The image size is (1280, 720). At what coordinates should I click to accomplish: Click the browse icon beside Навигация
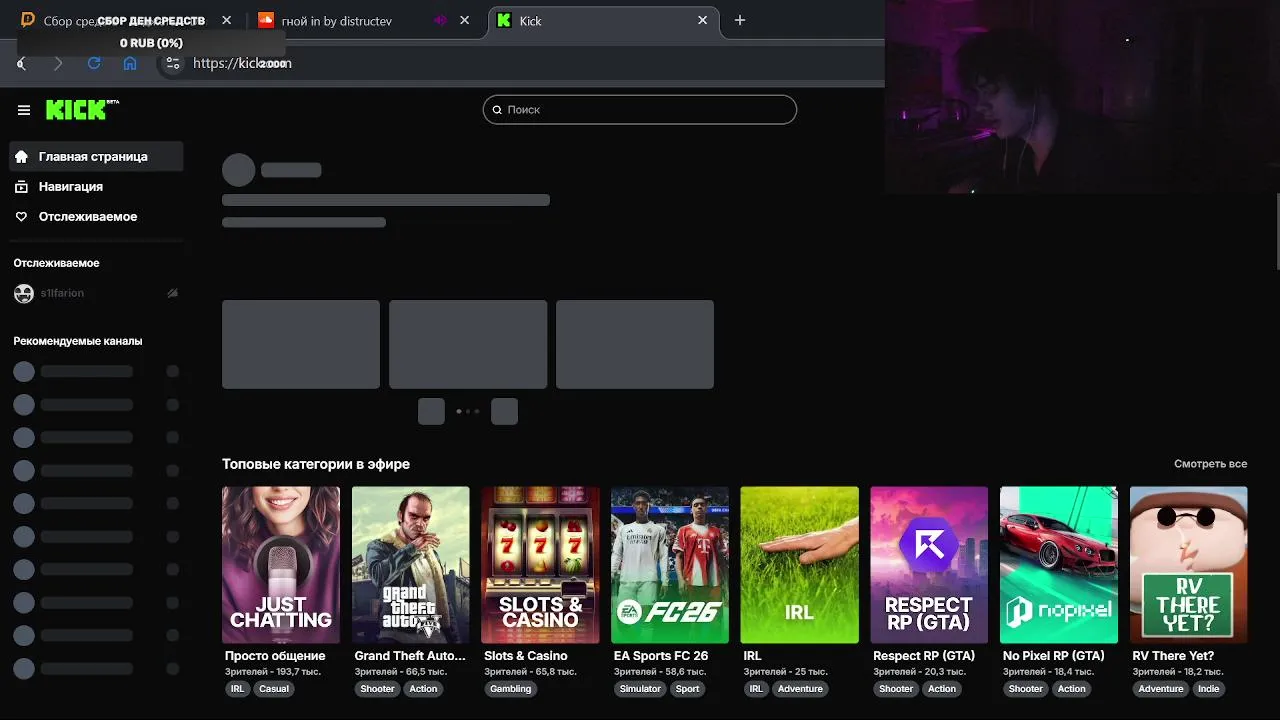coord(21,187)
